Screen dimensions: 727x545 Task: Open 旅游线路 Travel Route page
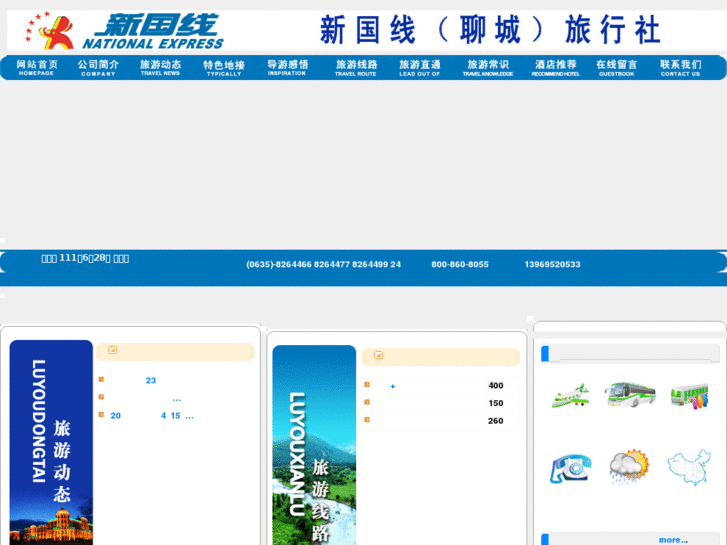pyautogui.click(x=356, y=68)
